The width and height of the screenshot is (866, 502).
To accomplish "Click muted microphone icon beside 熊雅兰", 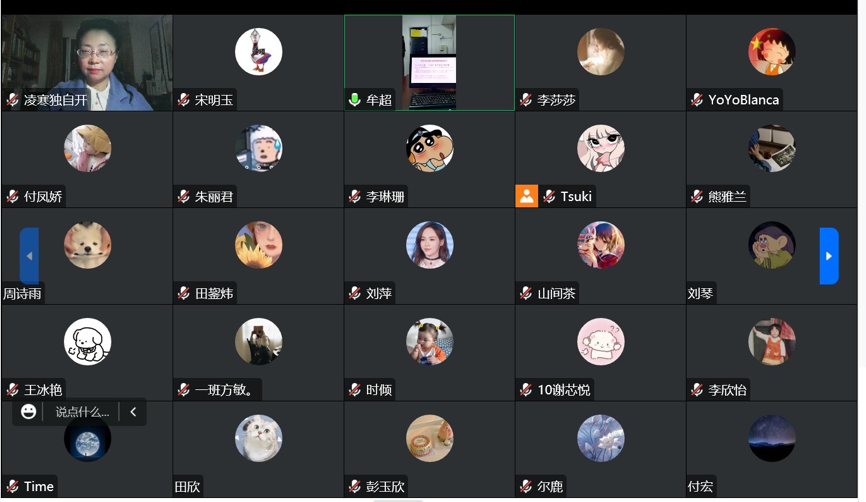I will [x=697, y=197].
